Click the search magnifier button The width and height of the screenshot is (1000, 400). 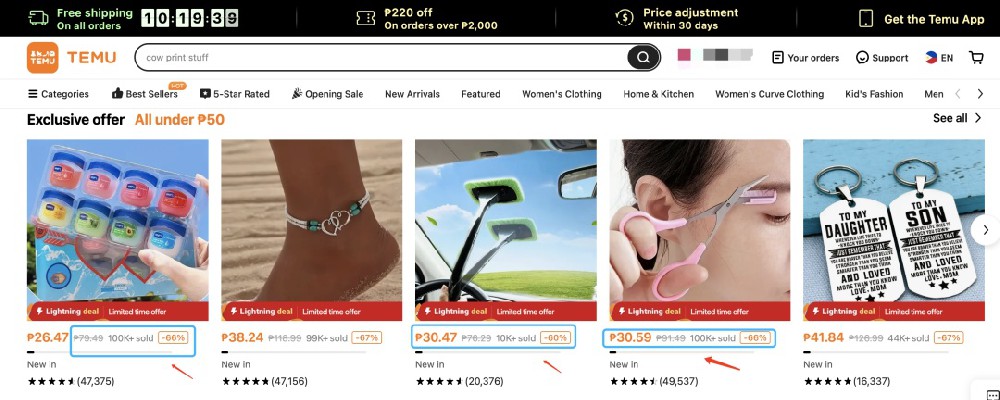(643, 57)
